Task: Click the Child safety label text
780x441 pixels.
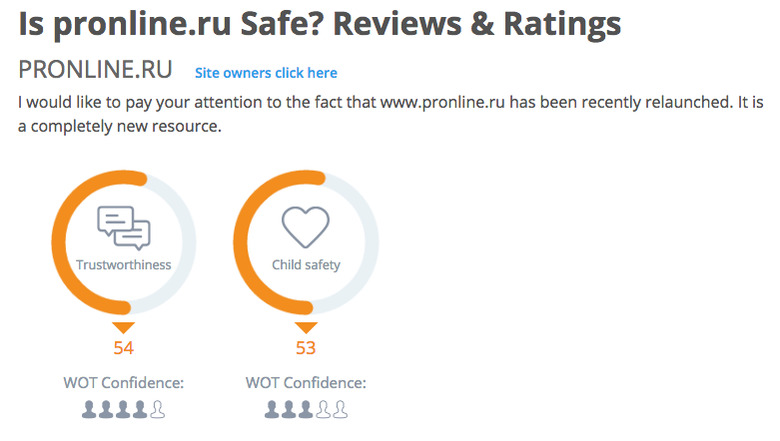Action: pyautogui.click(x=306, y=265)
